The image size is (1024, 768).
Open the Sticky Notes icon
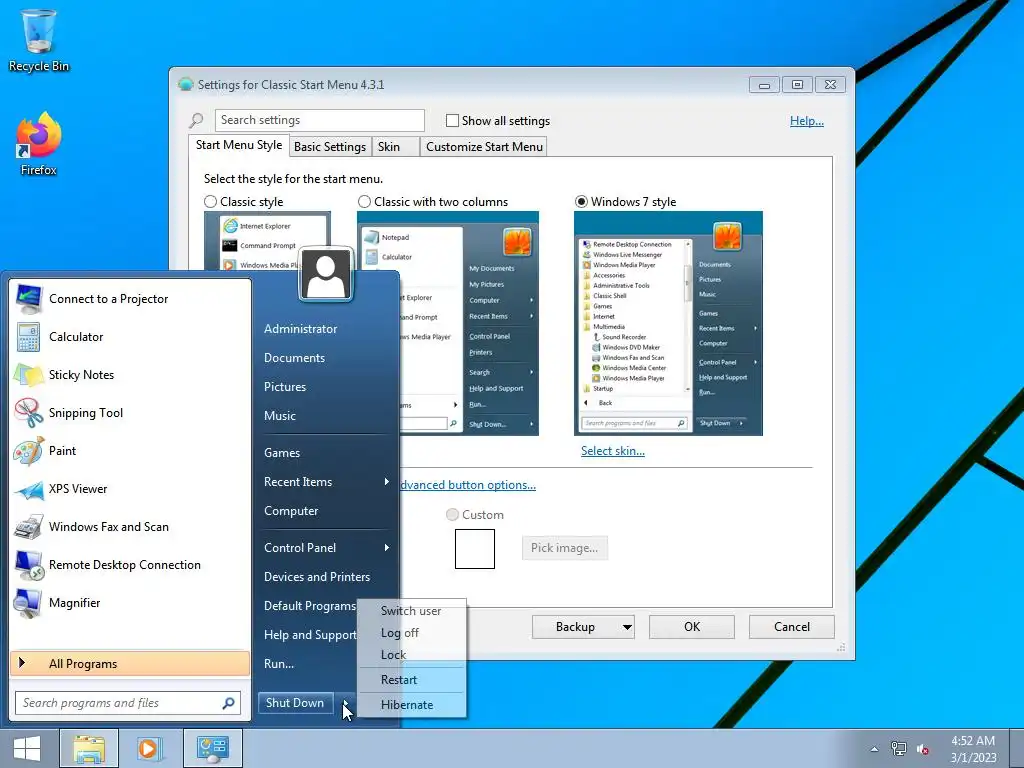tap(29, 375)
